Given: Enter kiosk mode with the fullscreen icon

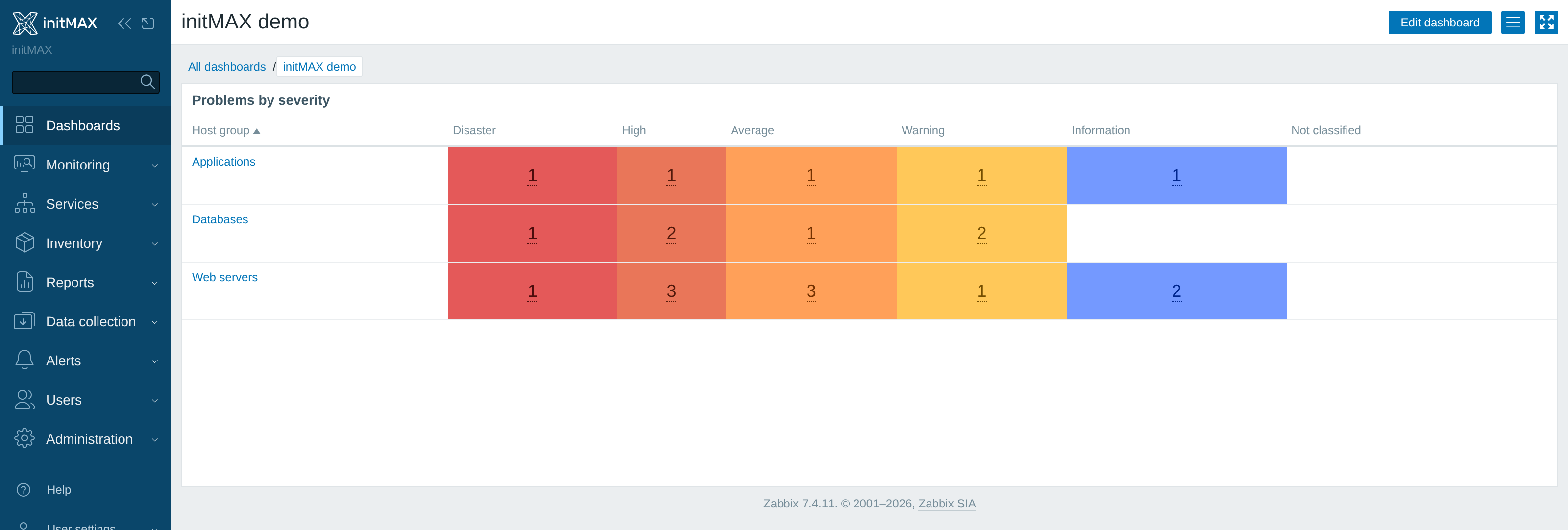Looking at the screenshot, I should pyautogui.click(x=1546, y=23).
